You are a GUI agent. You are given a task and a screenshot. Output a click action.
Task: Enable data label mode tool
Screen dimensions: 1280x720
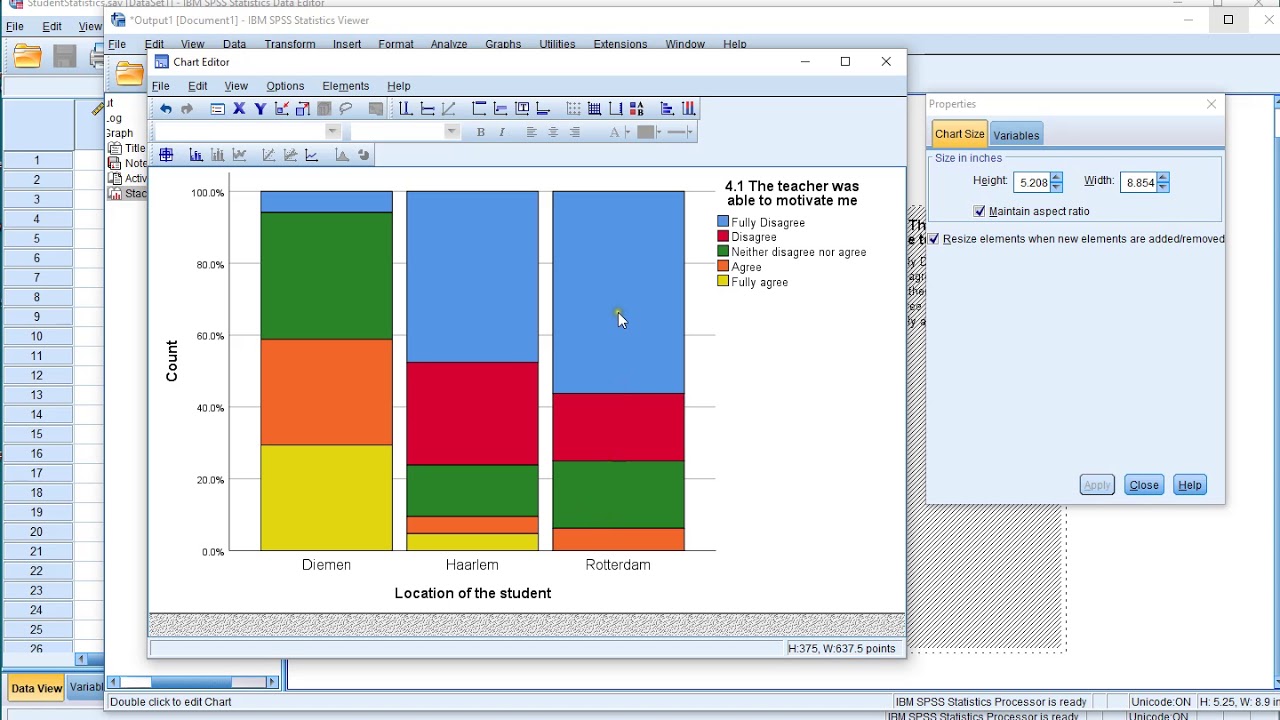pos(166,155)
